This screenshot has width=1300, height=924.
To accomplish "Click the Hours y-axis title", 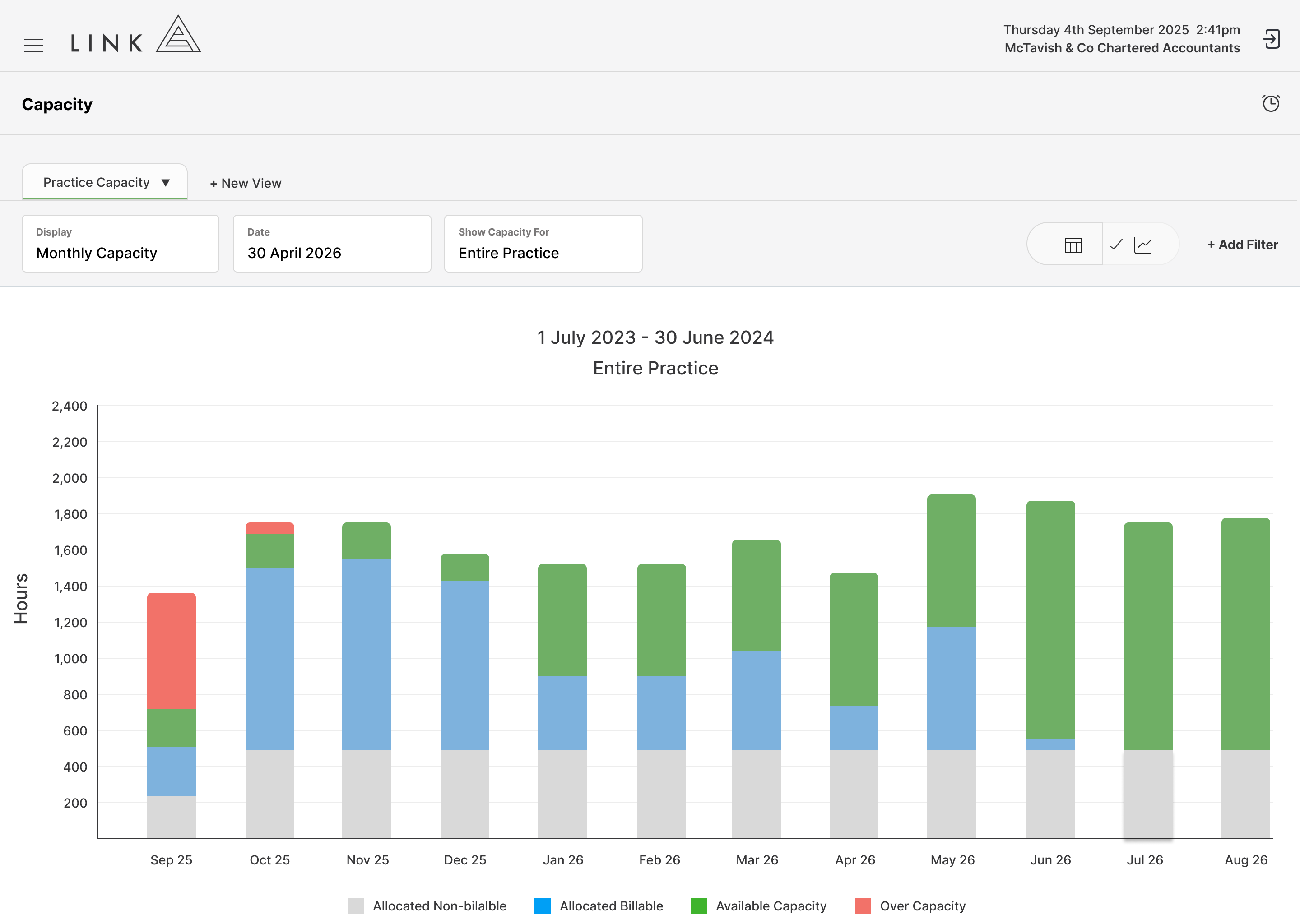I will tap(21, 599).
